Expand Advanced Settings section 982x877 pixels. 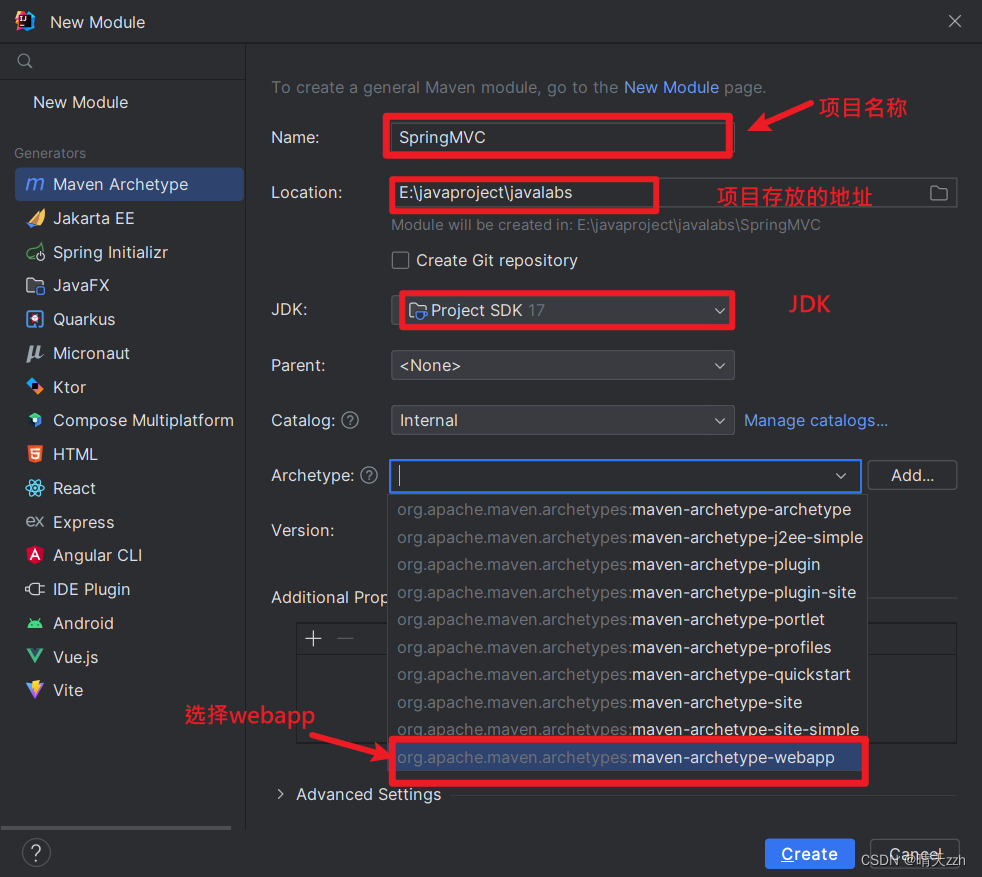tap(281, 794)
